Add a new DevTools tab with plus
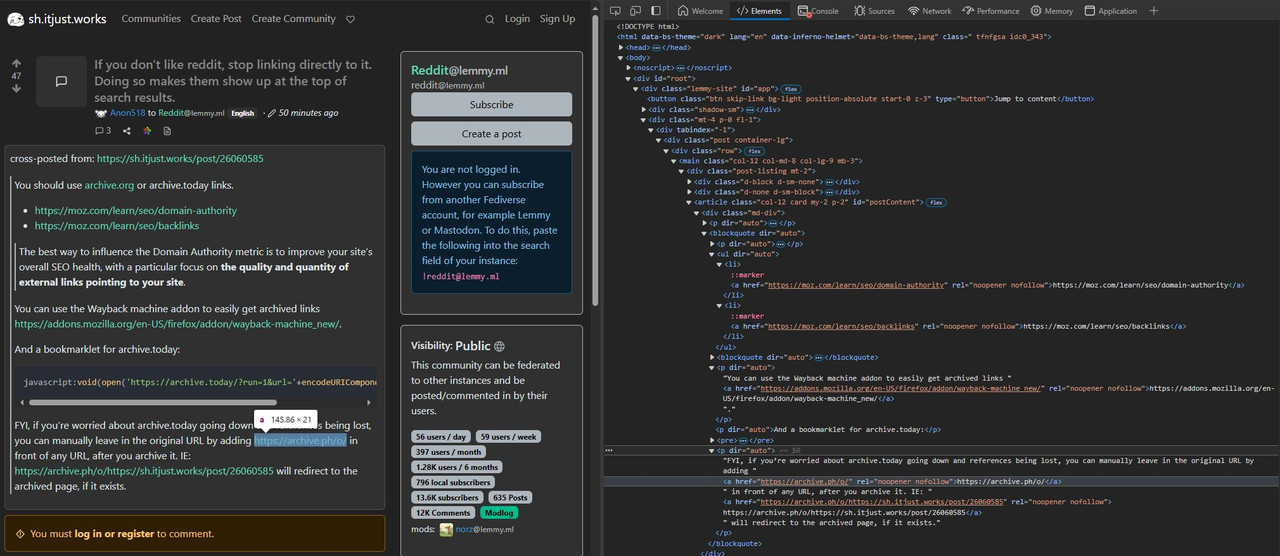The height and width of the screenshot is (556, 1280). (1154, 11)
